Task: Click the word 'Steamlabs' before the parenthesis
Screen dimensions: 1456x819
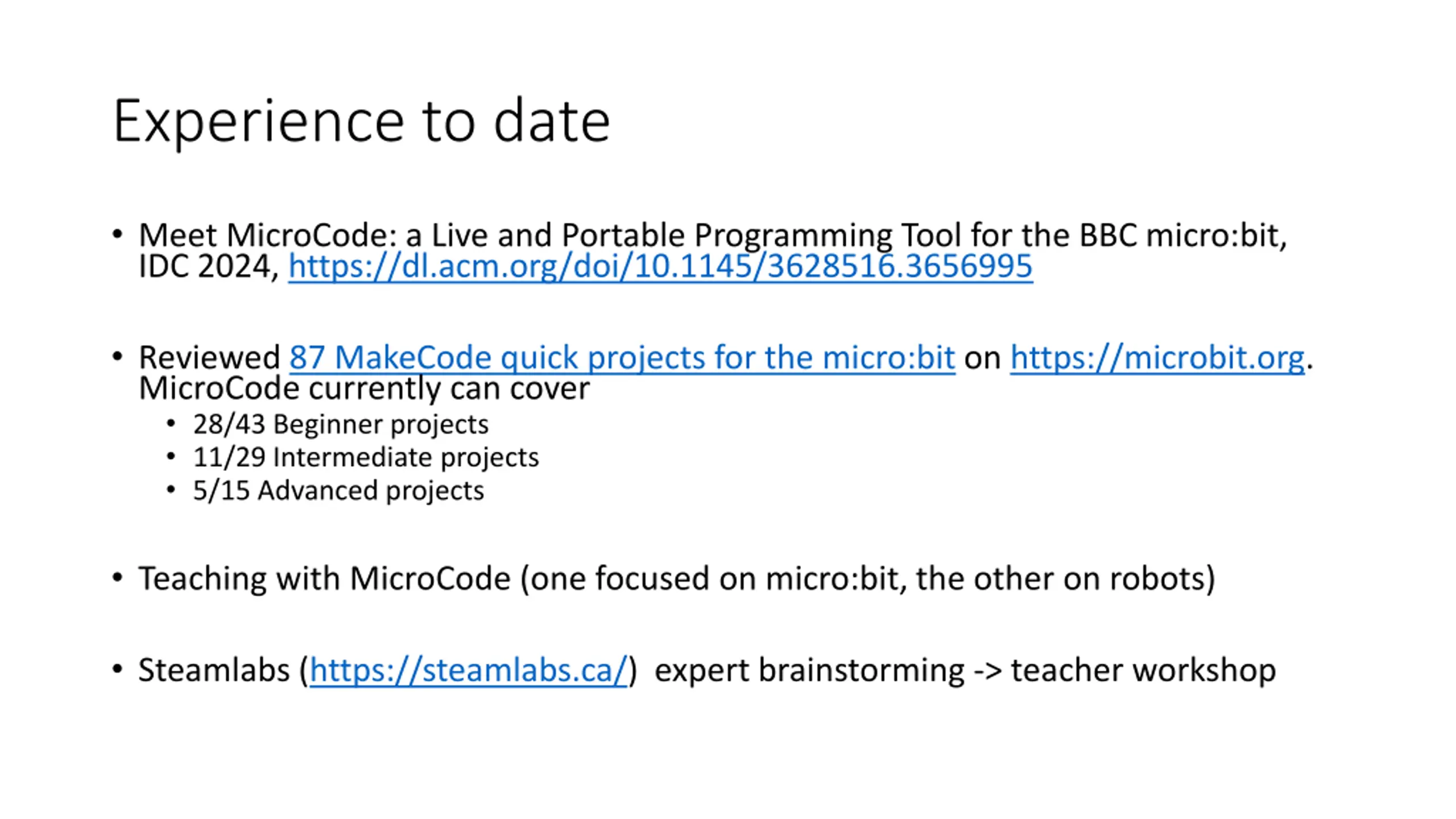Action: [x=214, y=670]
